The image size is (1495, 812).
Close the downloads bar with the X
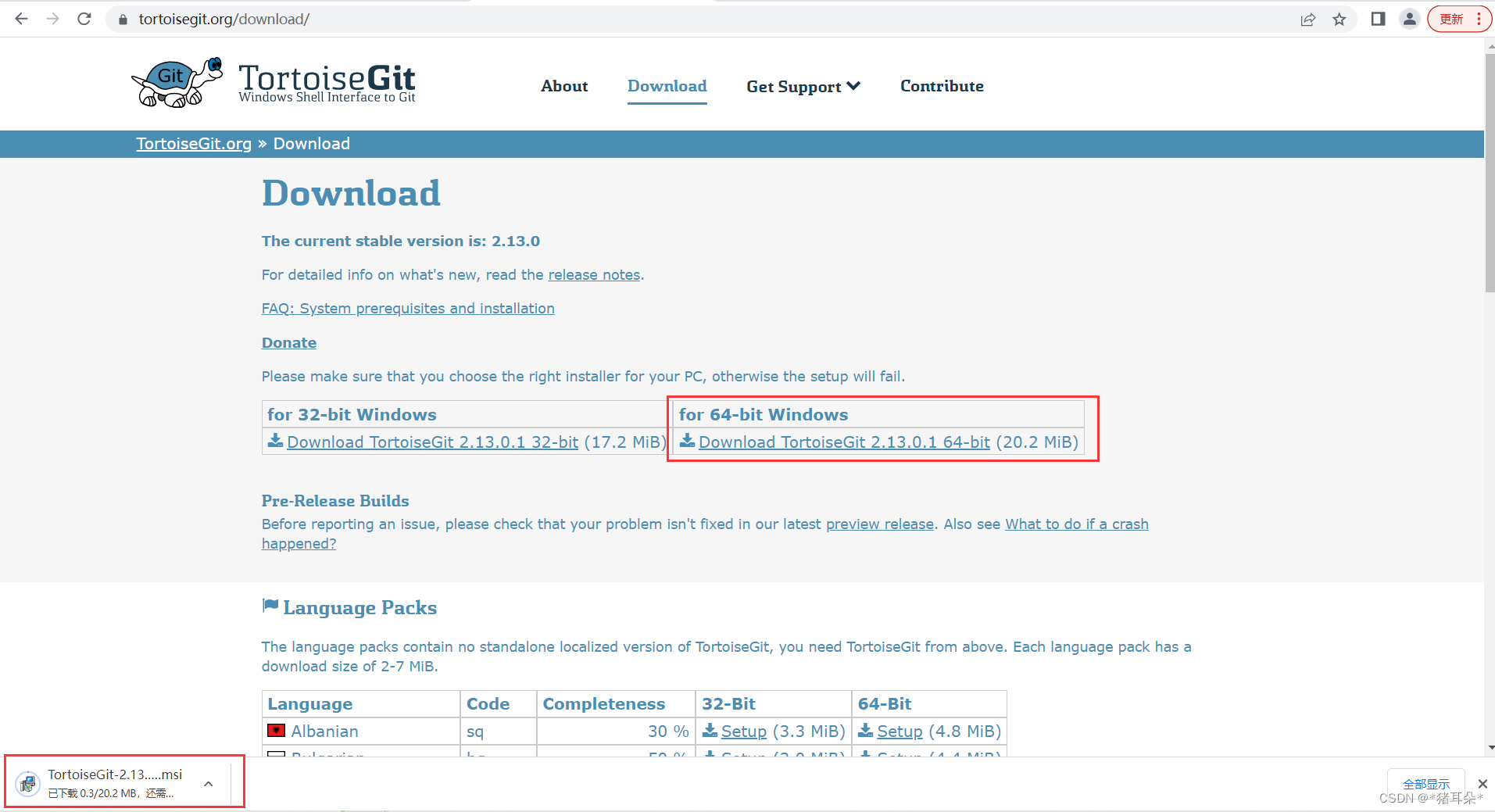[1482, 783]
